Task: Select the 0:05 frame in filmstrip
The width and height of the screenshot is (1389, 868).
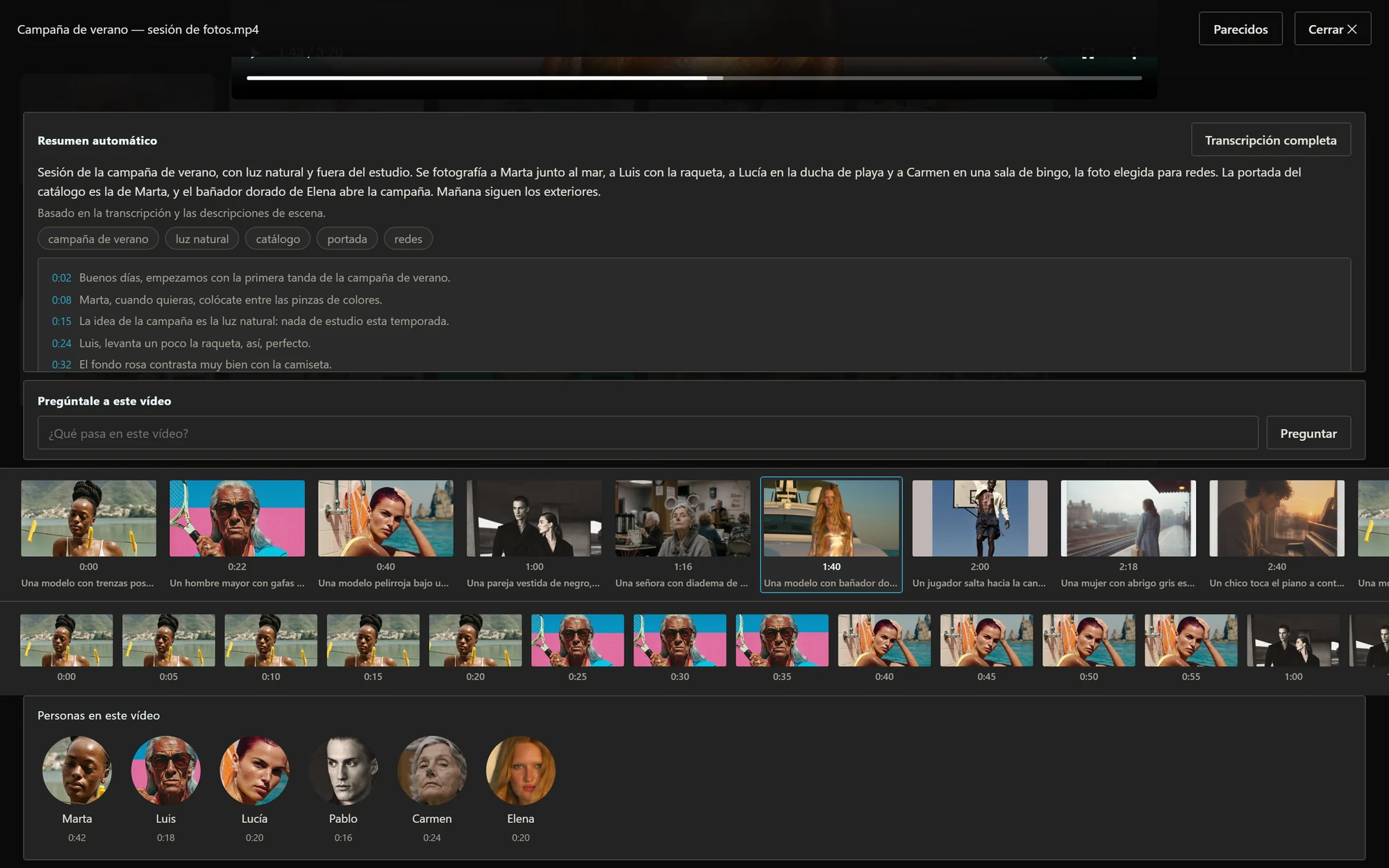Action: click(x=169, y=647)
